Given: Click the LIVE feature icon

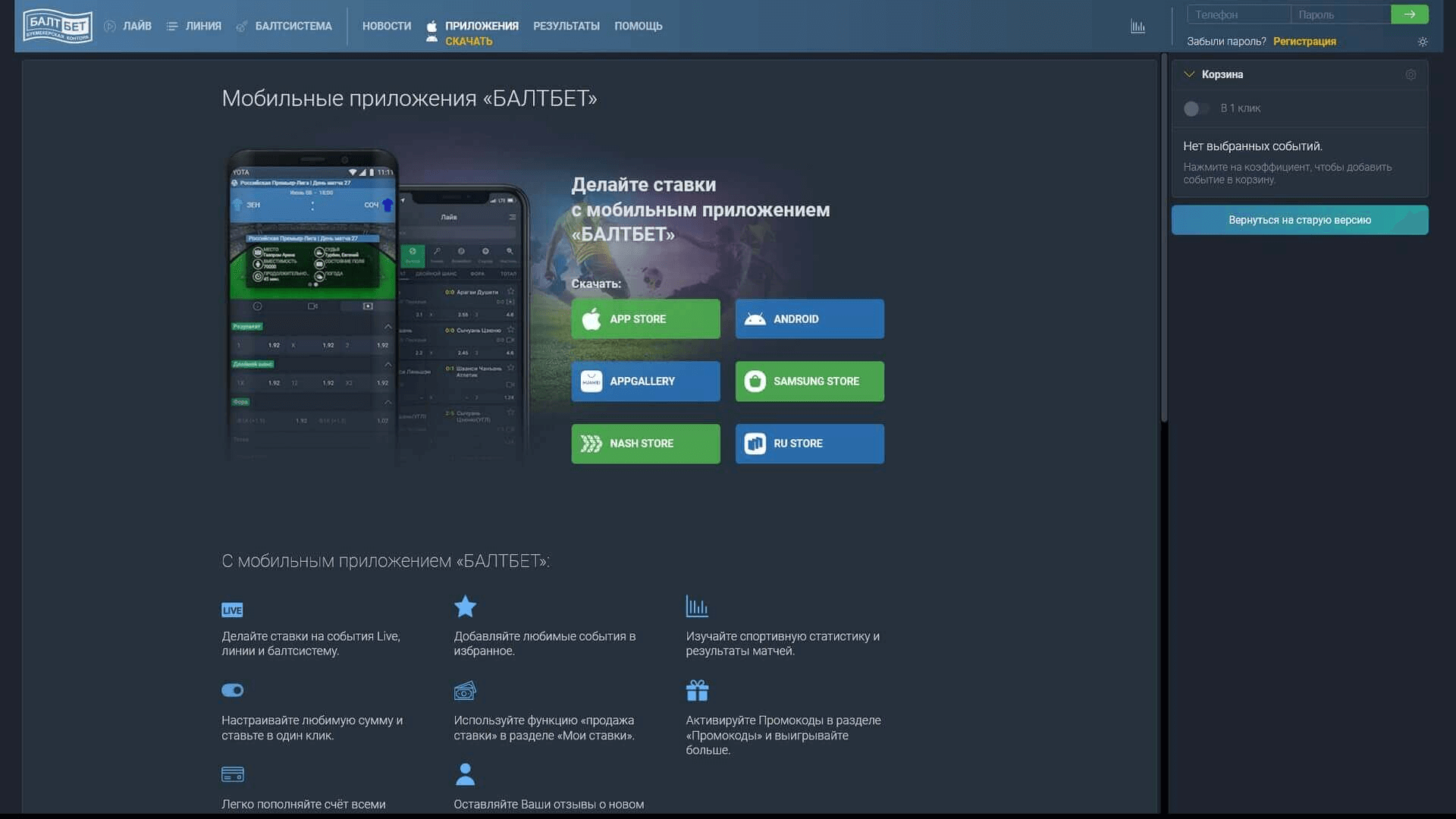Looking at the screenshot, I should point(232,610).
